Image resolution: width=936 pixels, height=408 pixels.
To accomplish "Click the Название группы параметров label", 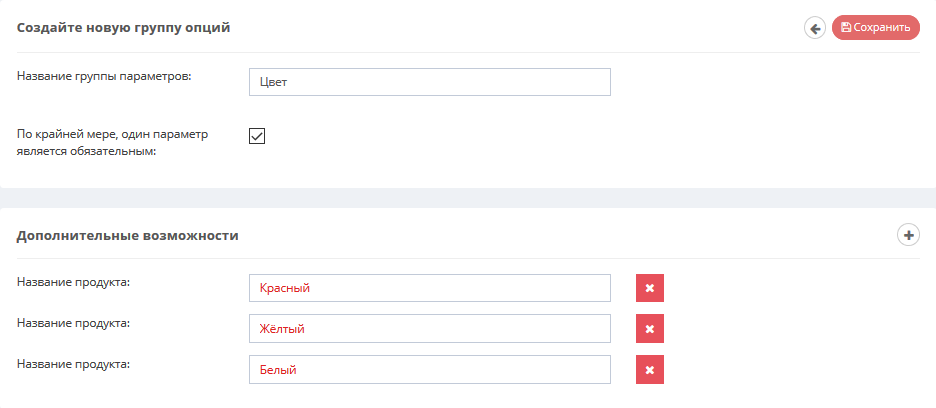I will click(104, 76).
